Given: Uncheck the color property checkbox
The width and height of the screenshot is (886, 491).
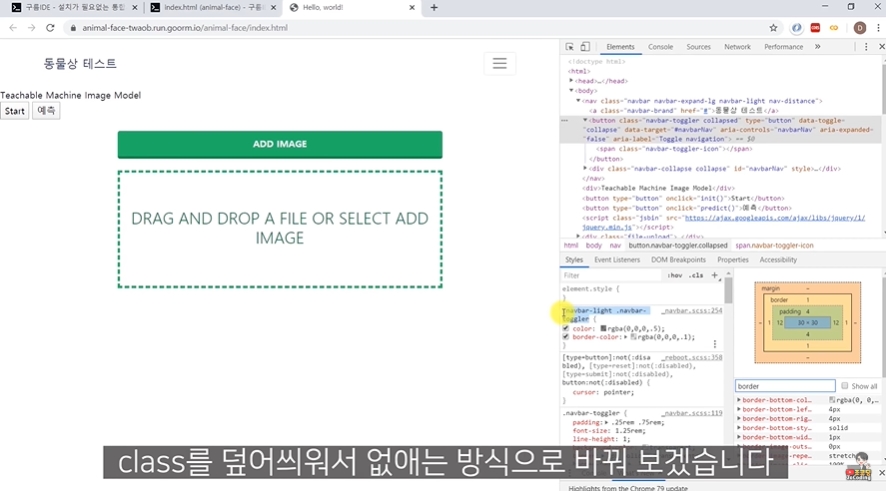Looking at the screenshot, I should click(x=566, y=328).
